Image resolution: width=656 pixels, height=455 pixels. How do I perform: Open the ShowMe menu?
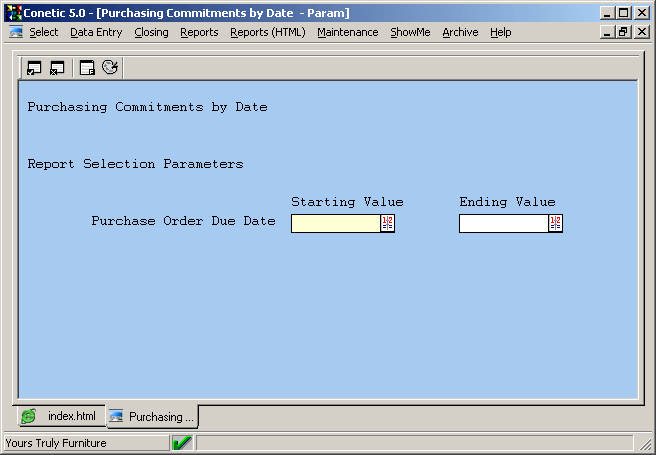tap(410, 32)
